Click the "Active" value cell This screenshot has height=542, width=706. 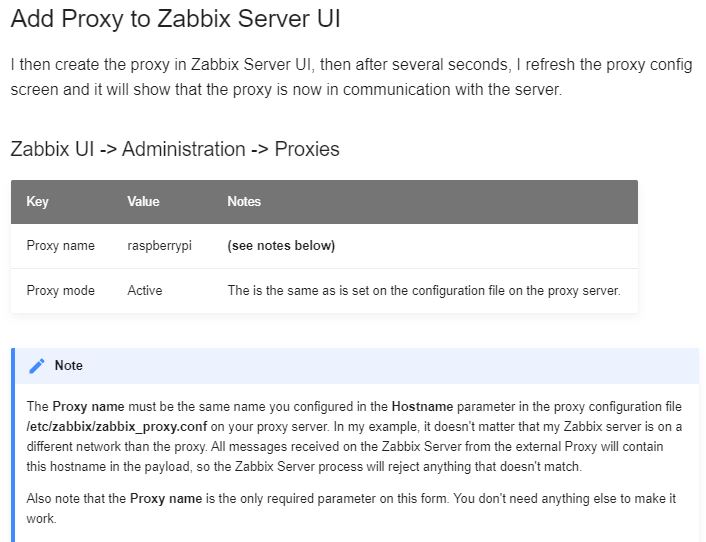click(145, 291)
